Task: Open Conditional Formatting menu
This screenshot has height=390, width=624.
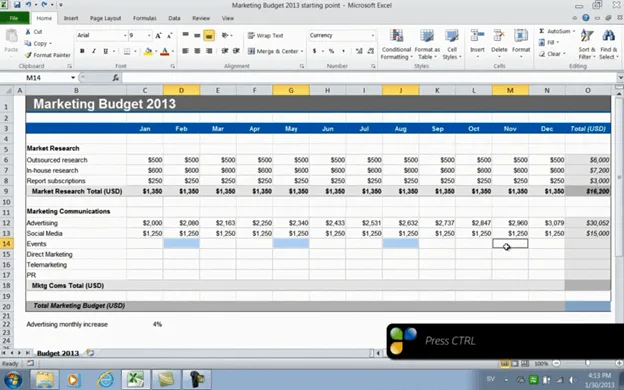Action: pos(396,44)
